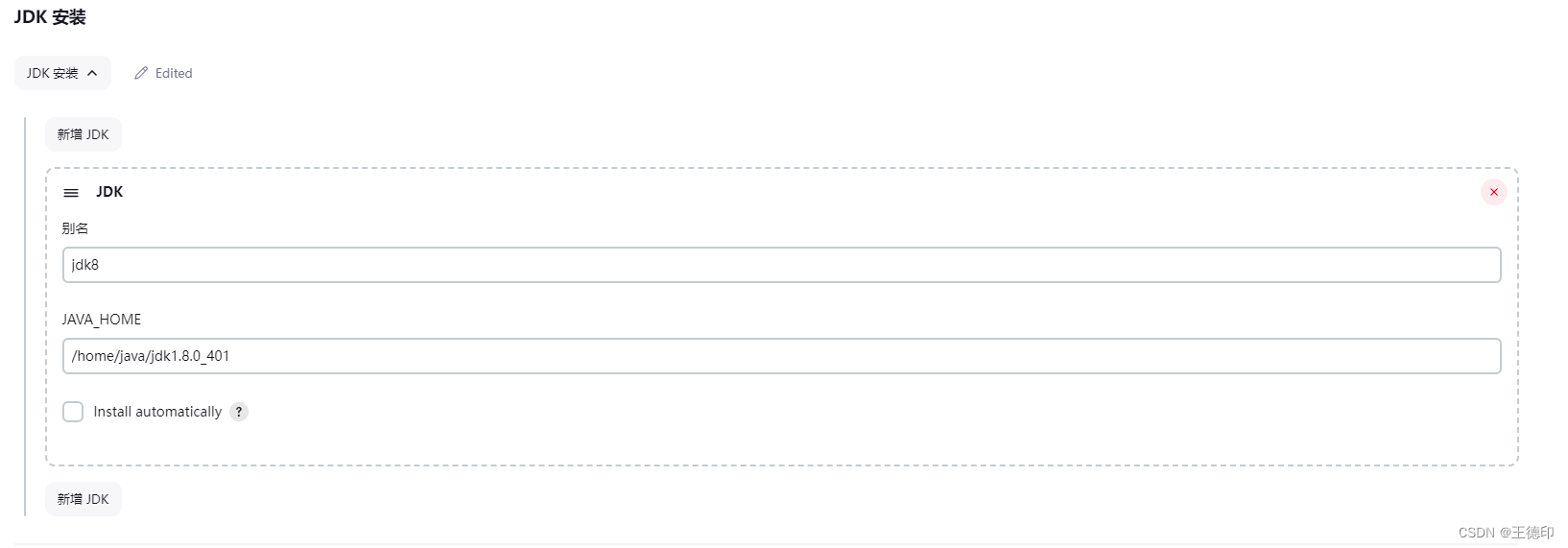Click the 别名 field label
Screen dimensions: 1568x548
(x=75, y=228)
